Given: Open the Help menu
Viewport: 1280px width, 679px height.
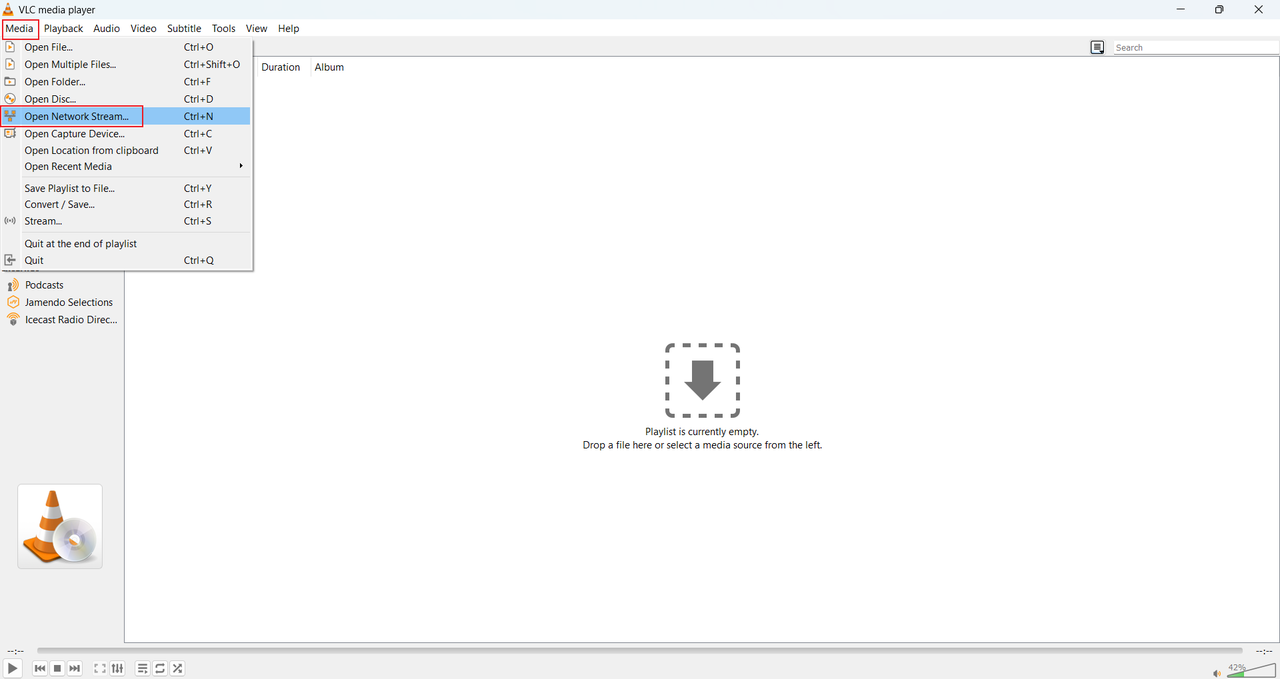Looking at the screenshot, I should click(289, 28).
